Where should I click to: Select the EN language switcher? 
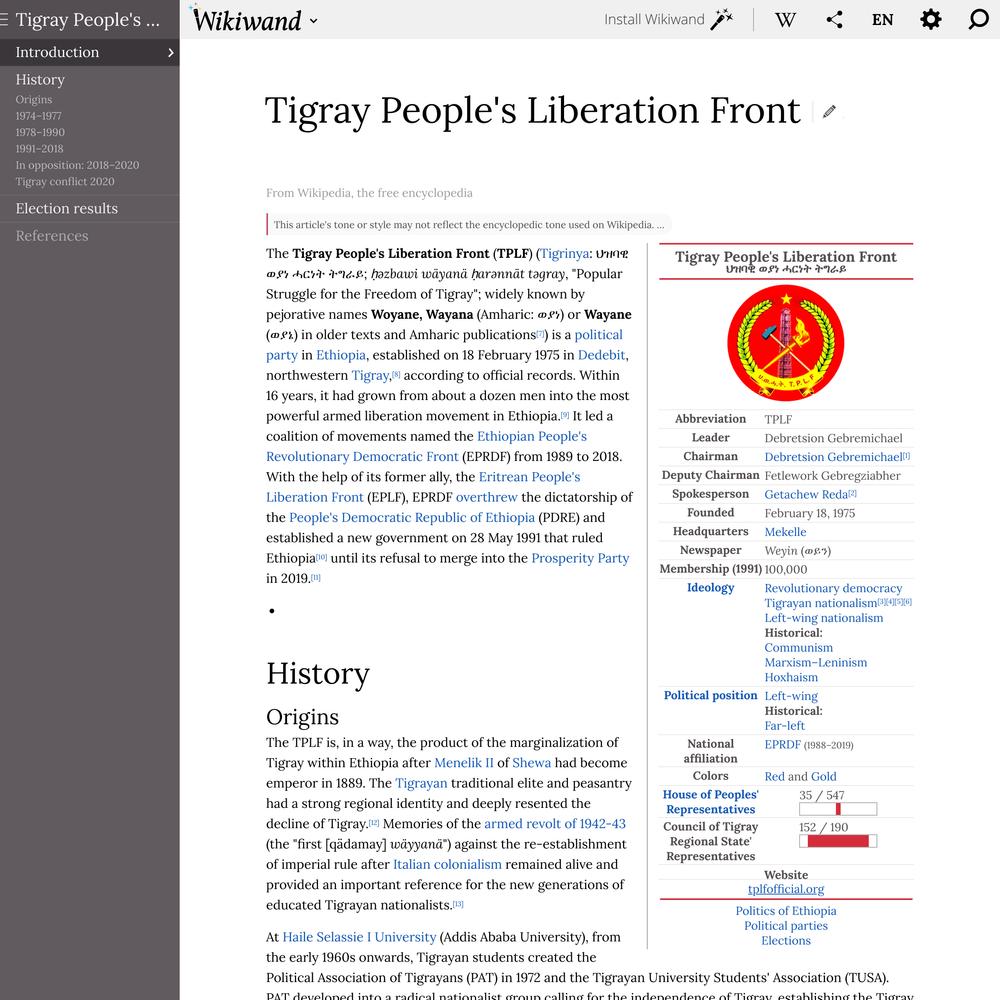883,20
